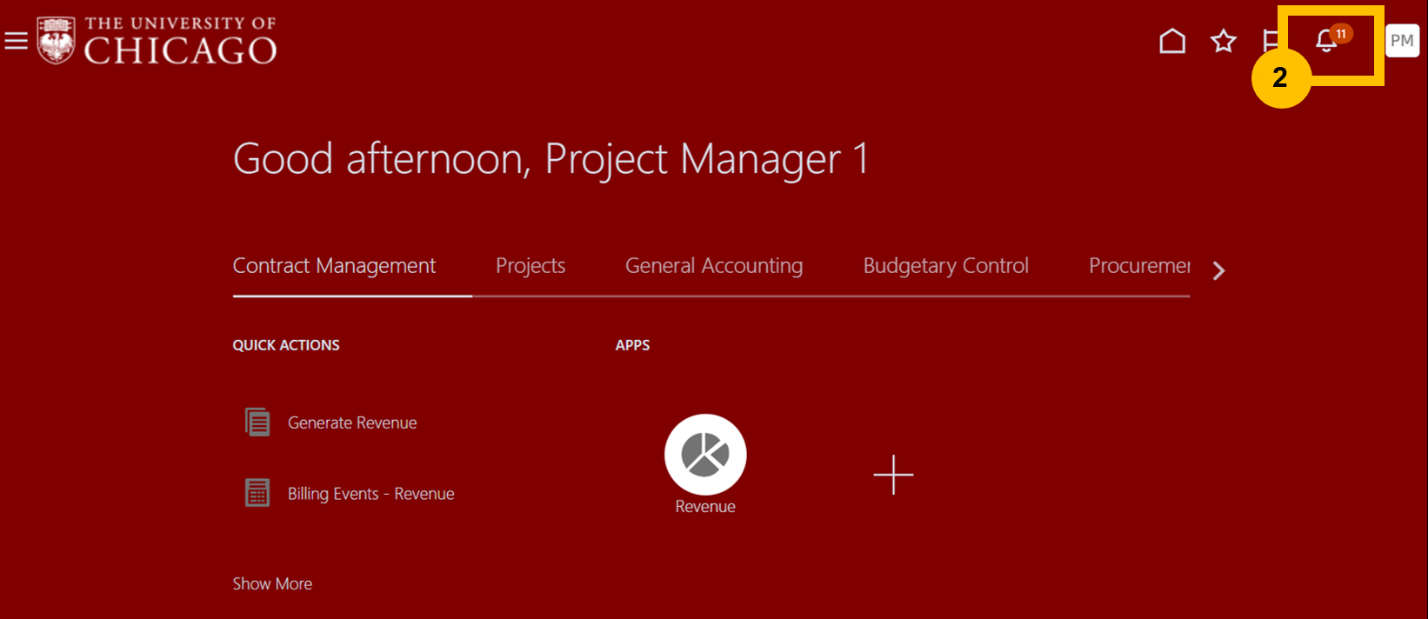This screenshot has width=1428, height=619.
Task: Click the Generate Revenue document icon
Action: [258, 422]
